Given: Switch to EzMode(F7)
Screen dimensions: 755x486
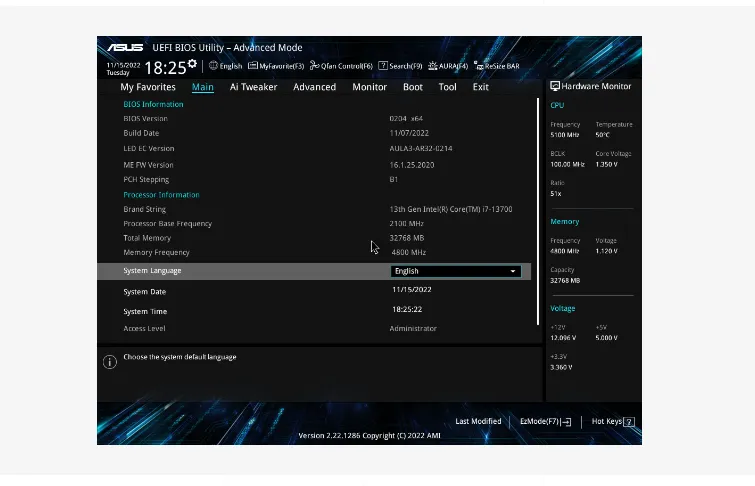Looking at the screenshot, I should (x=545, y=421).
